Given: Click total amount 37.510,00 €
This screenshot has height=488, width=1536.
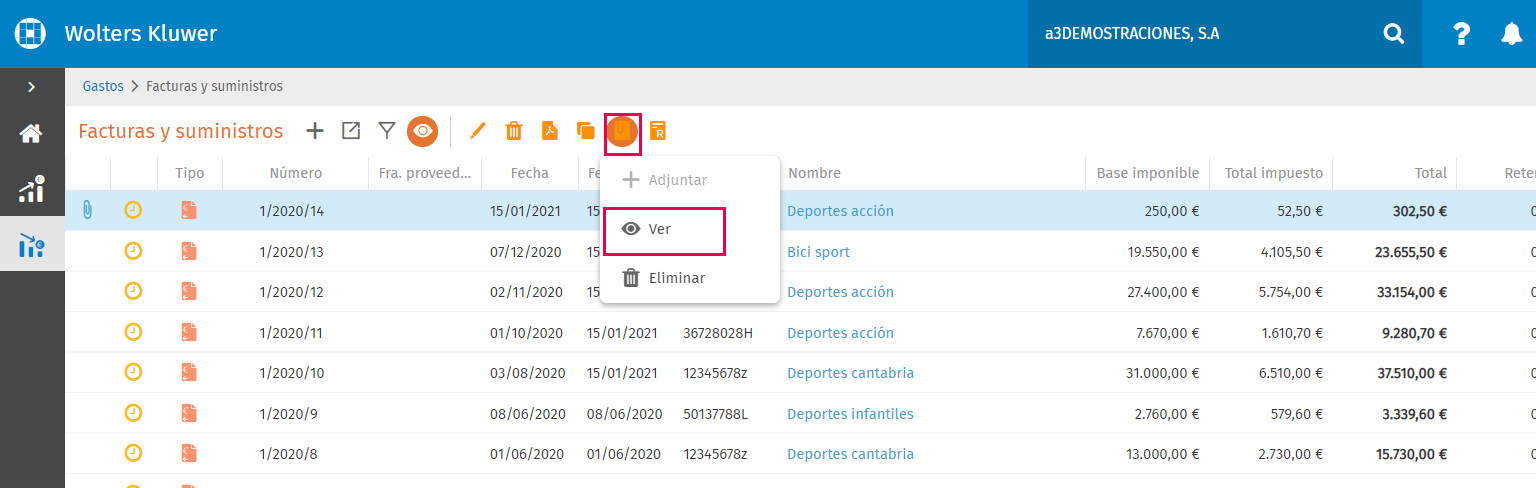Looking at the screenshot, I should pos(1411,373).
